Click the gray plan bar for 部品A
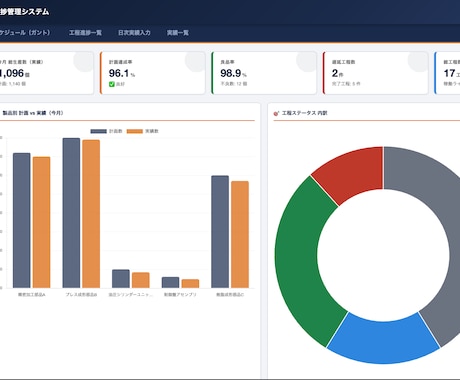This screenshot has height=380, width=460. 22,220
